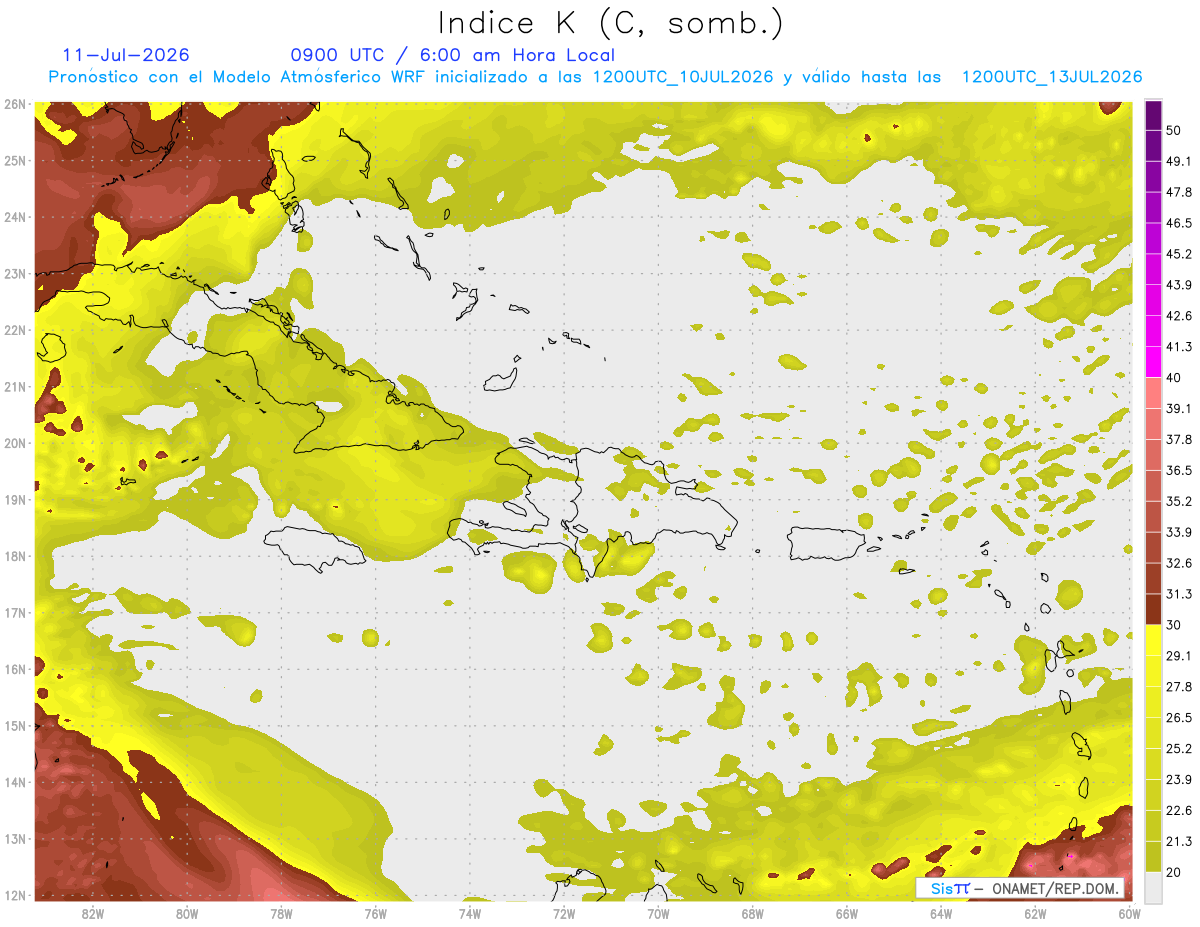Click the latitude label "15N"
1200x927 pixels.
click(x=14, y=725)
